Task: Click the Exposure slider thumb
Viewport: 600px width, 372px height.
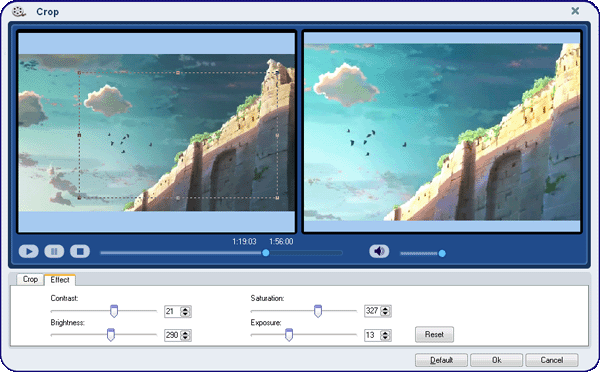Action: point(289,334)
